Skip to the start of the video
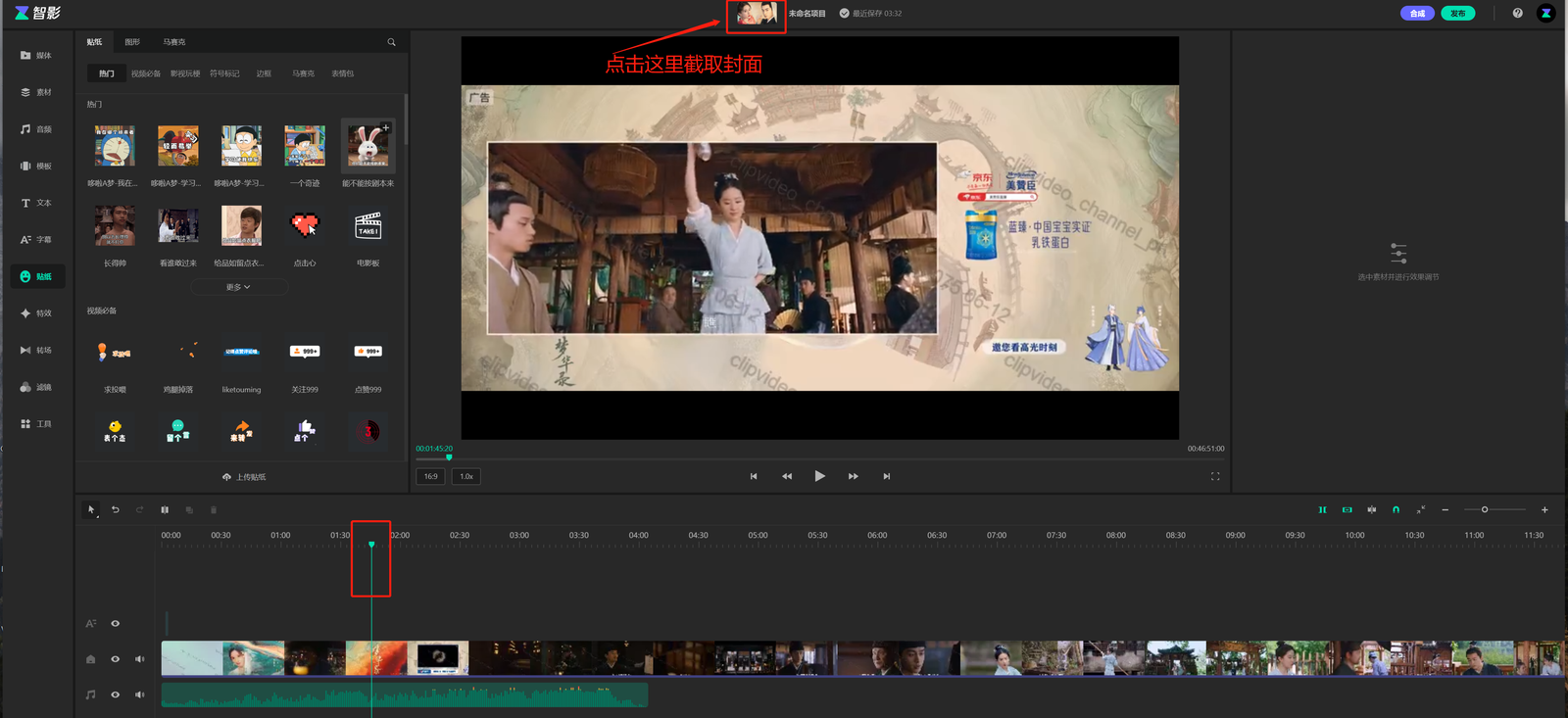 coord(754,476)
